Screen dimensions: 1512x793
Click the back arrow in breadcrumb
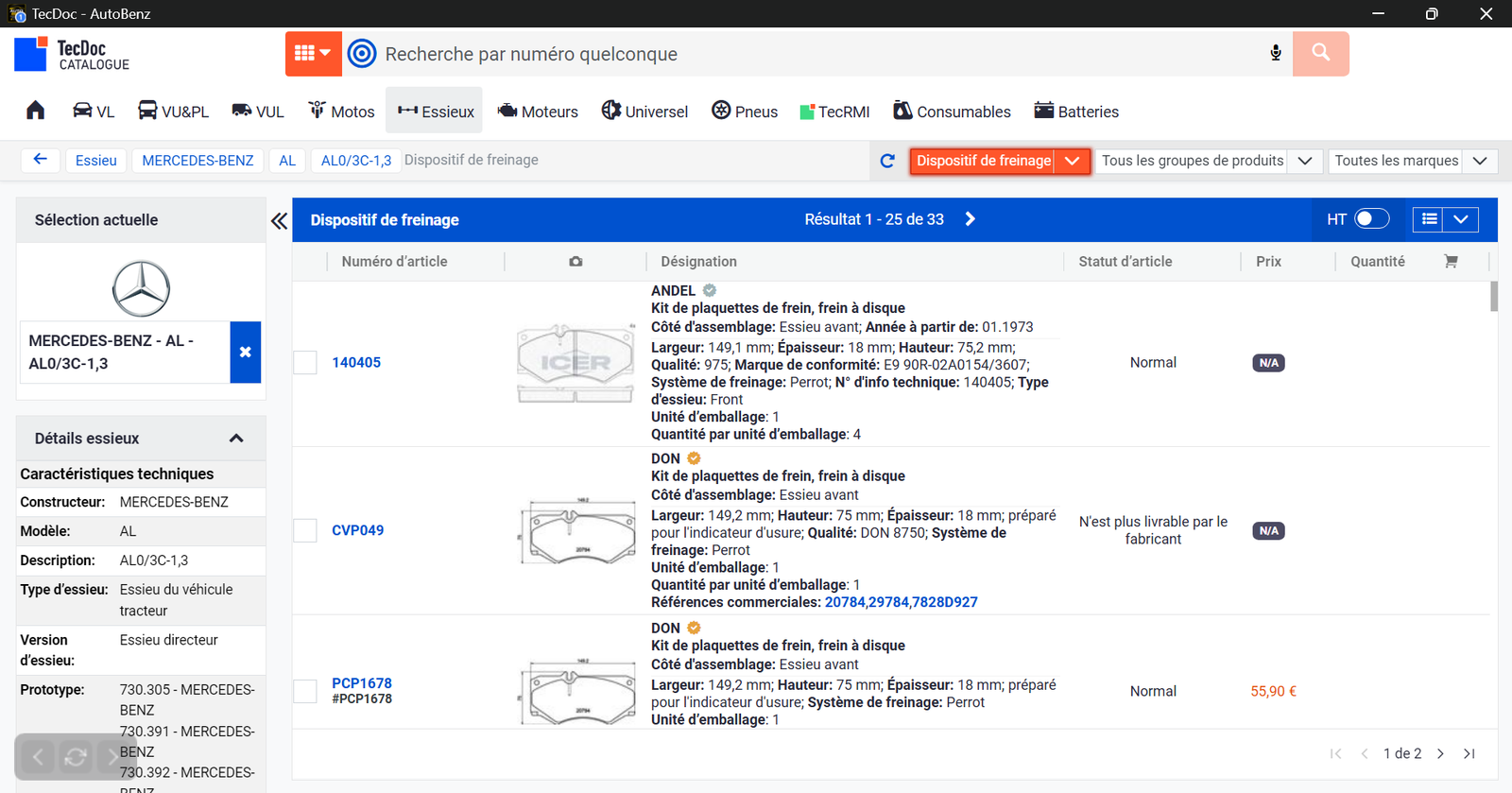(x=41, y=160)
